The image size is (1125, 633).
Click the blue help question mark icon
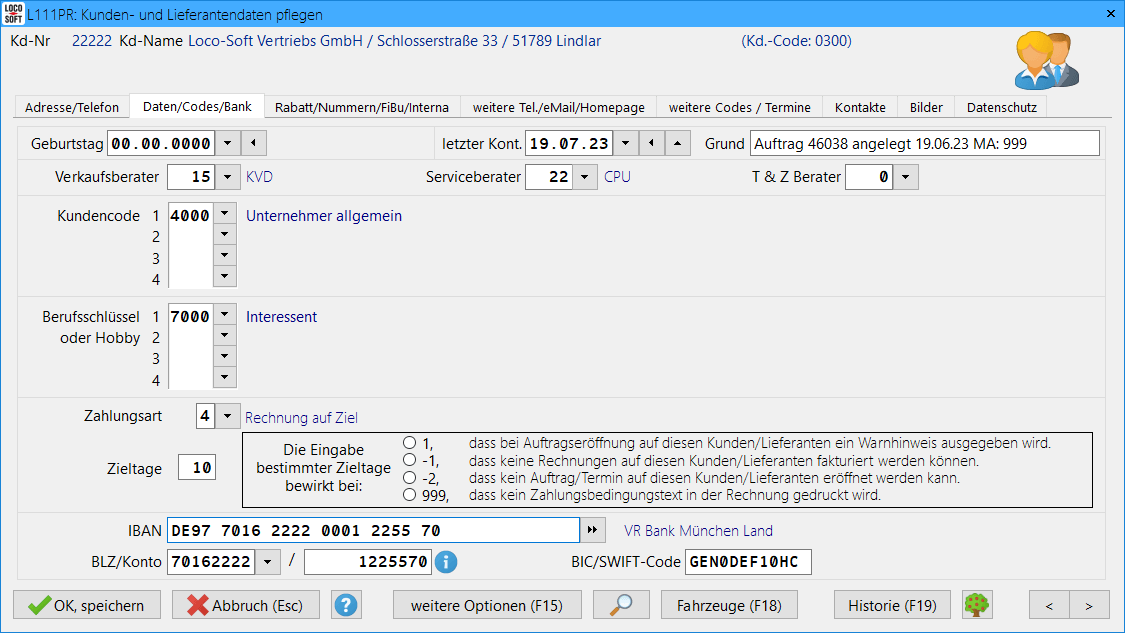pos(346,605)
